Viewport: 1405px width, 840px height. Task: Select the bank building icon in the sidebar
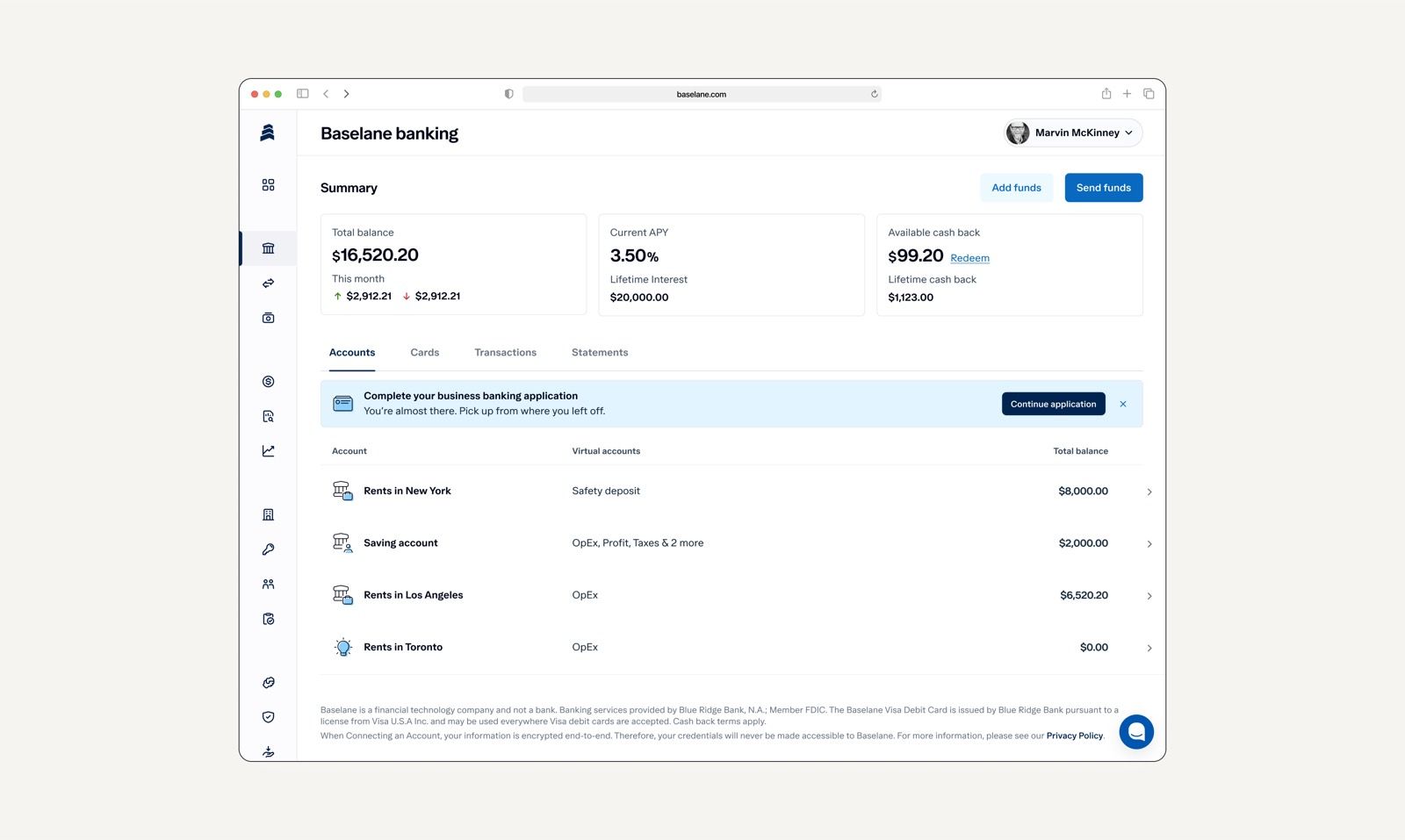[x=268, y=248]
